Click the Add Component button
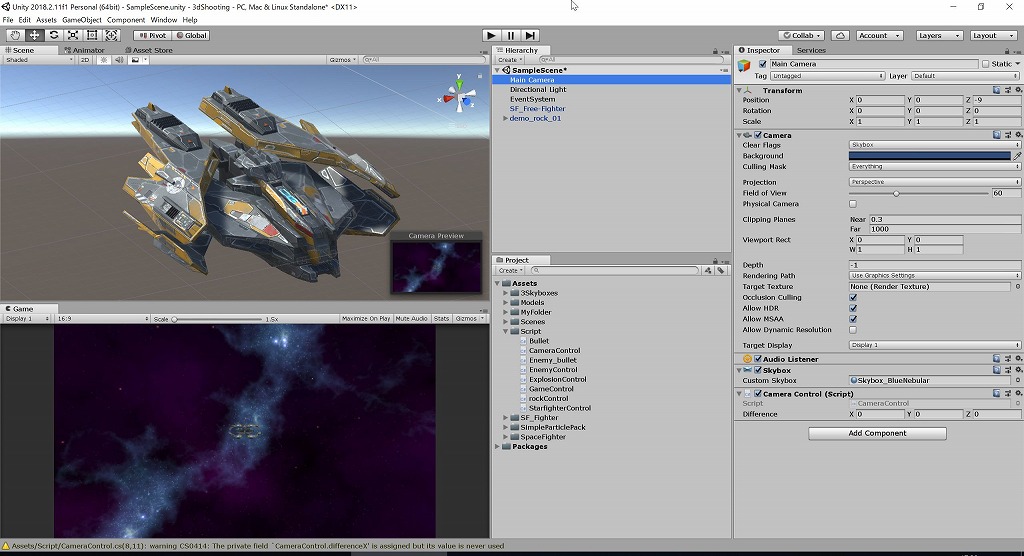Image resolution: width=1024 pixels, height=556 pixels. click(x=877, y=433)
